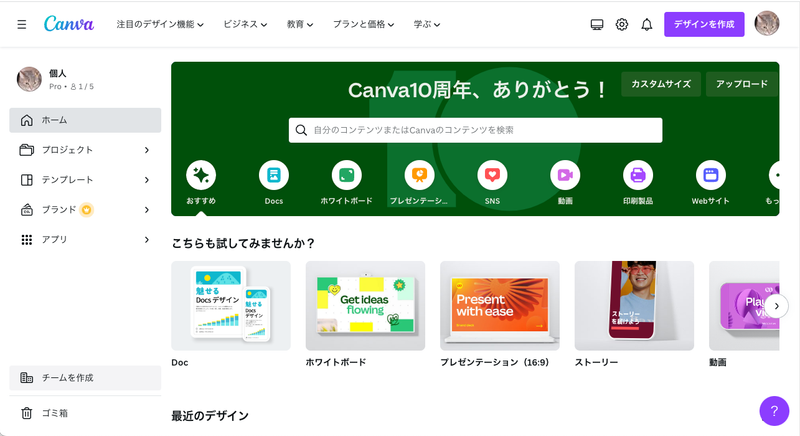Image resolution: width=800 pixels, height=436 pixels.
Task: Click the ブランド crown badge
Action: (86, 210)
